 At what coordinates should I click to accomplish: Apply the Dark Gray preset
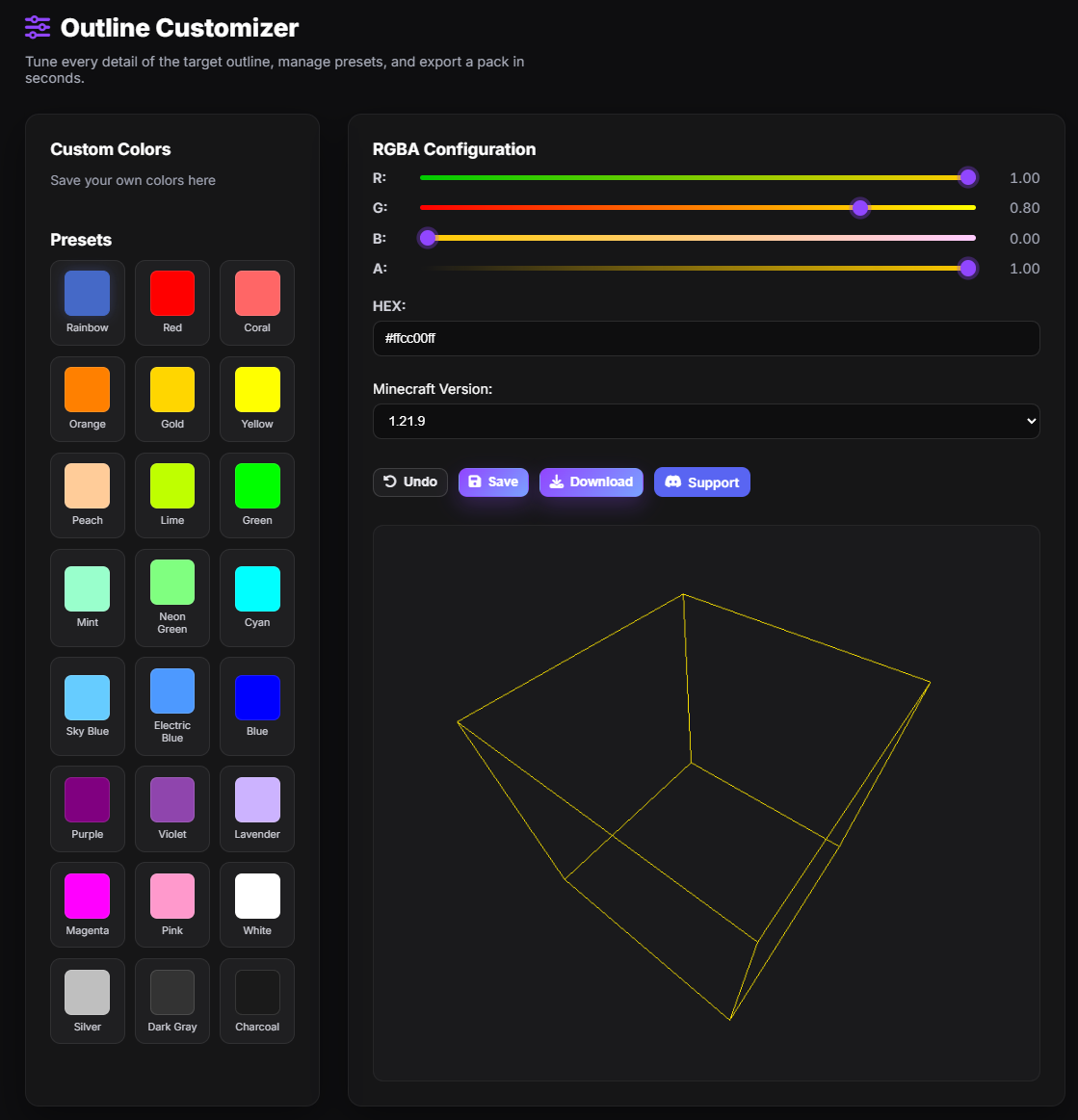pos(172,993)
